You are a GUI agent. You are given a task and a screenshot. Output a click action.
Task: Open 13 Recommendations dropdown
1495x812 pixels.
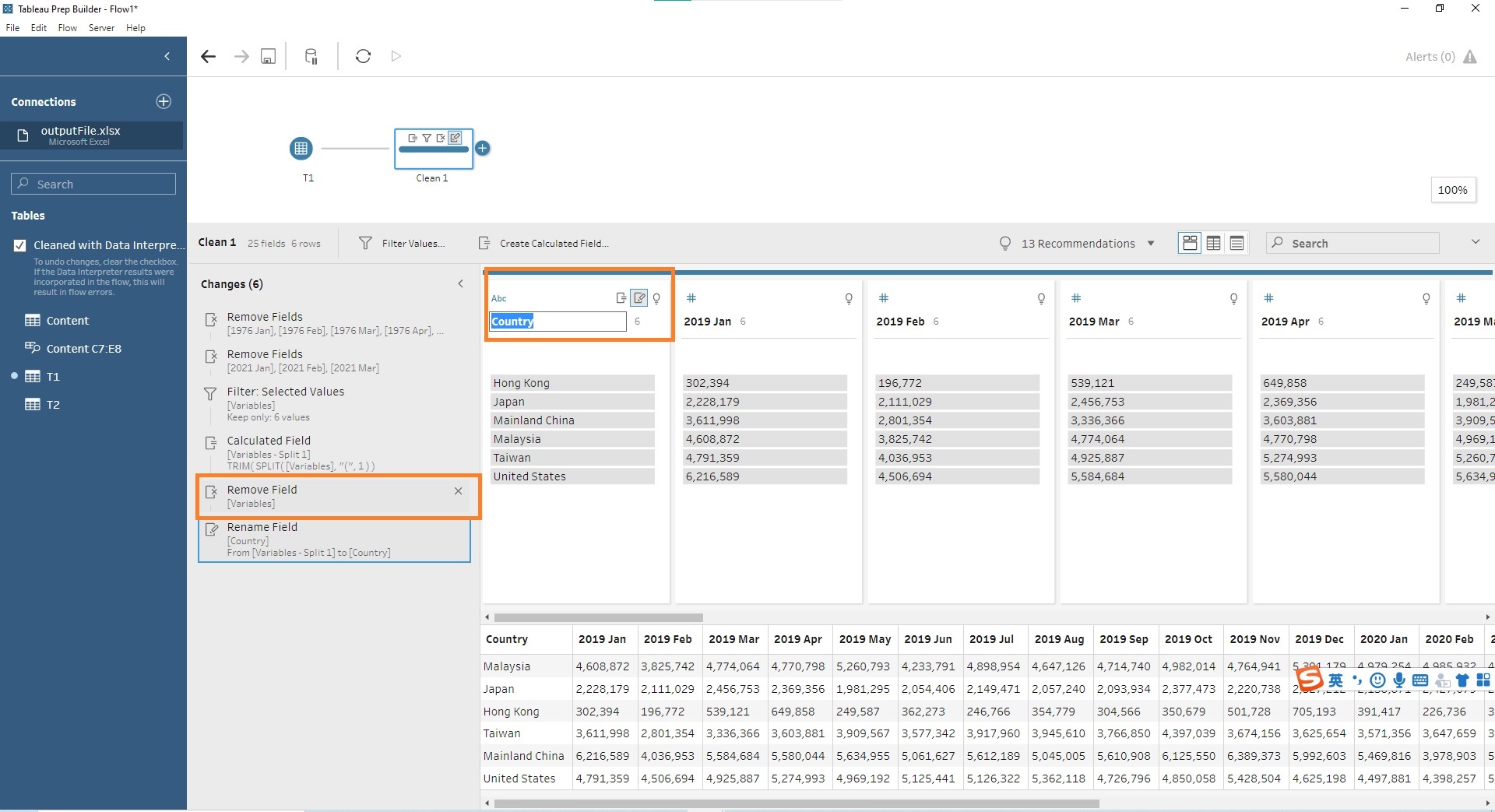(1077, 243)
